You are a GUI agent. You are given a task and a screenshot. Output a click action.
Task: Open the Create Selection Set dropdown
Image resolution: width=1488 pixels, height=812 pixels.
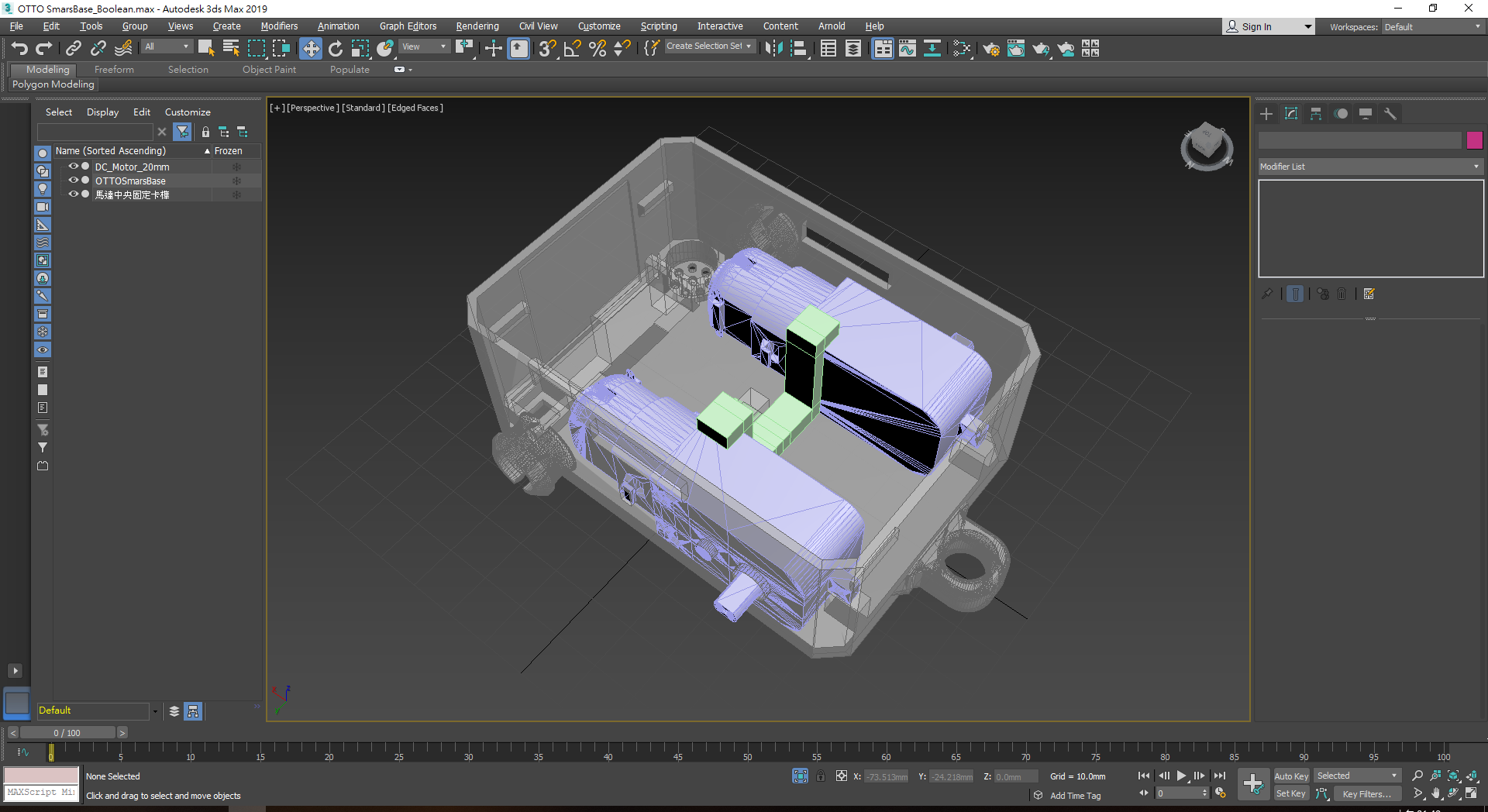(708, 46)
